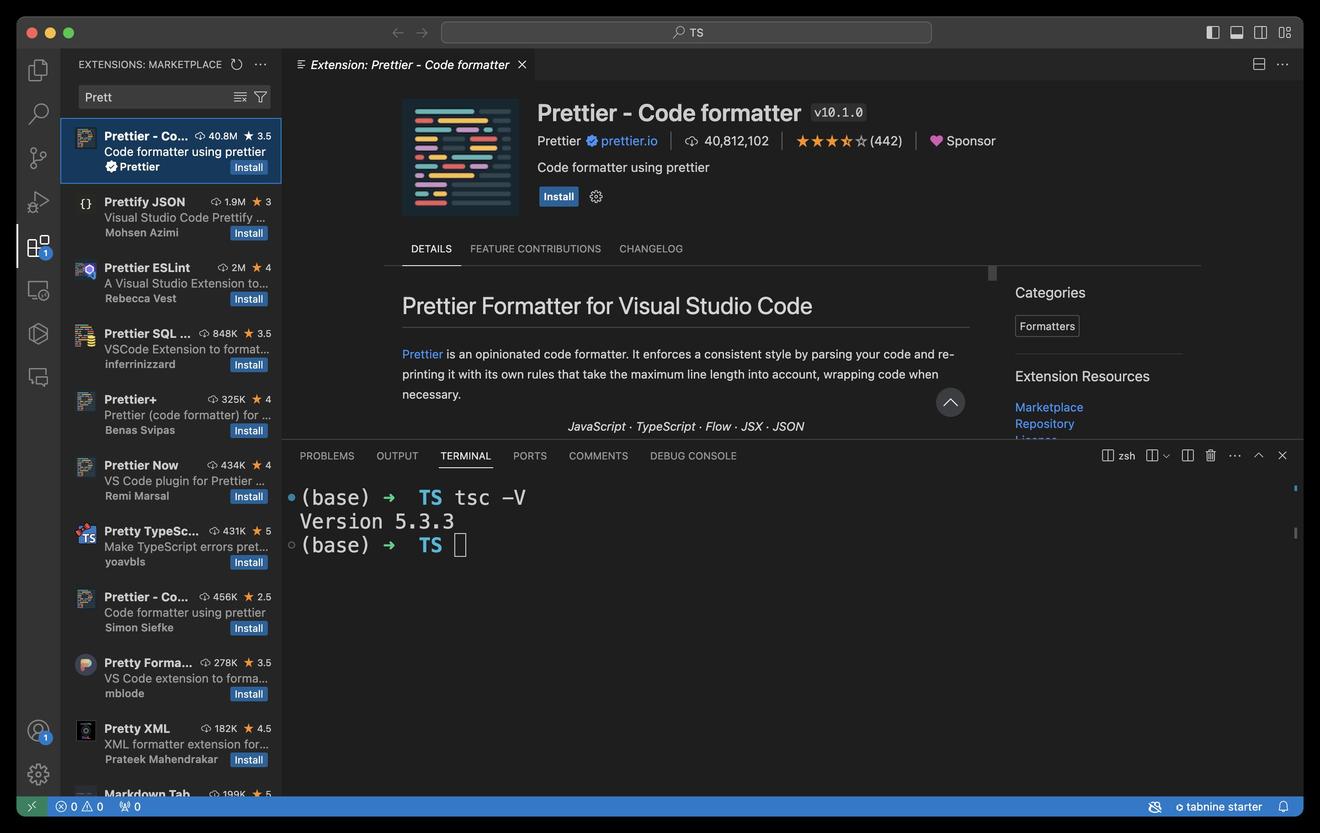Open the Source Control view
The height and width of the screenshot is (833, 1320).
pos(38,158)
